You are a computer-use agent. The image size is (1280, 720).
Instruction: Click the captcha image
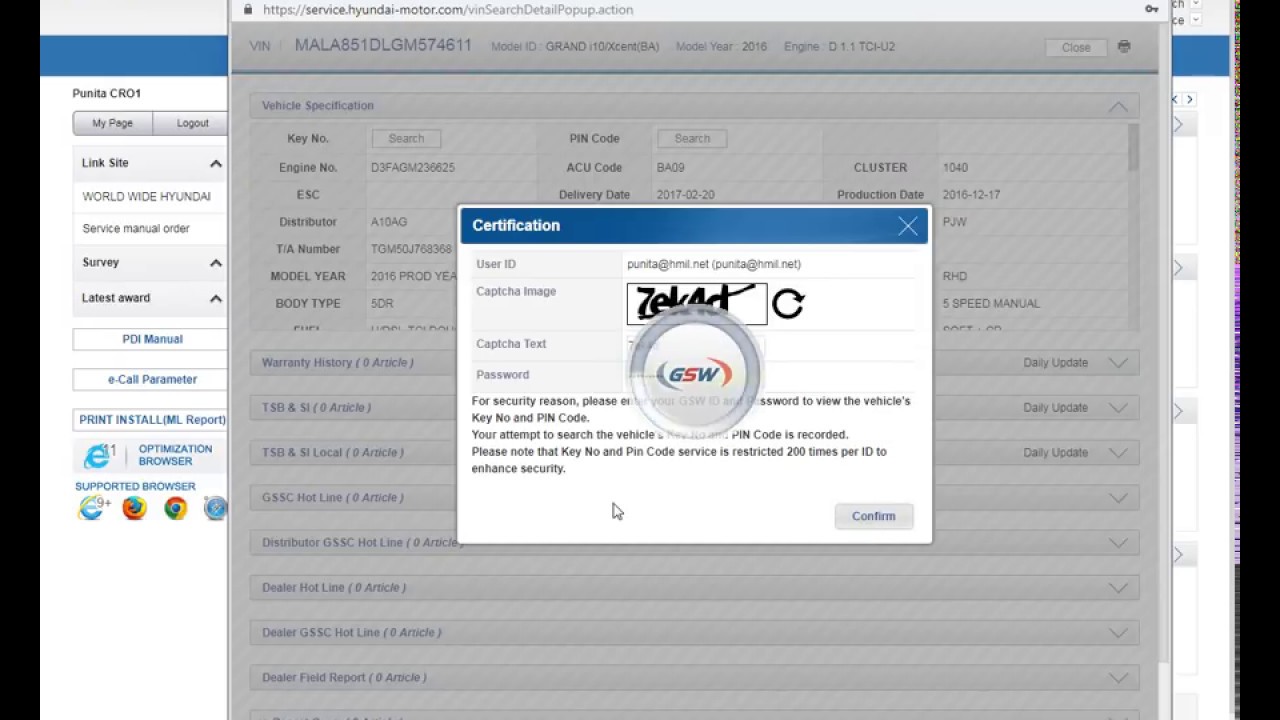697,304
